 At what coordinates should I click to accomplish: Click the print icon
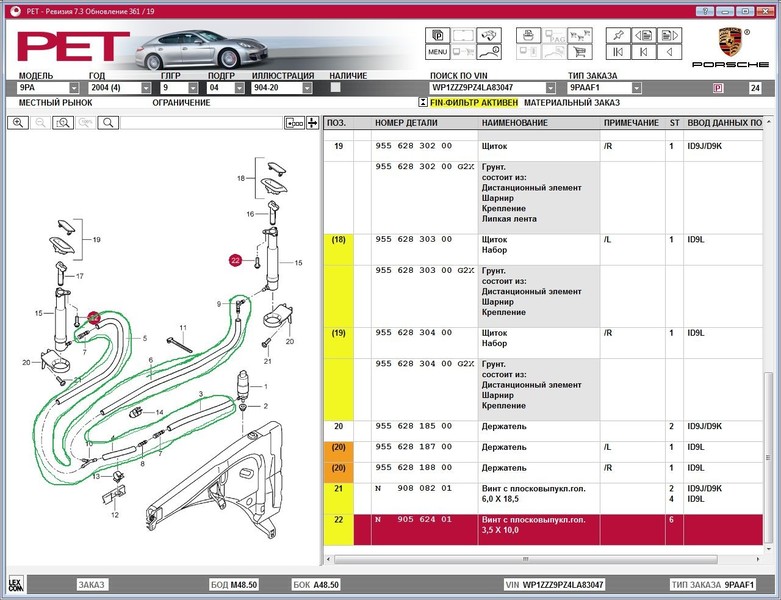tap(528, 35)
